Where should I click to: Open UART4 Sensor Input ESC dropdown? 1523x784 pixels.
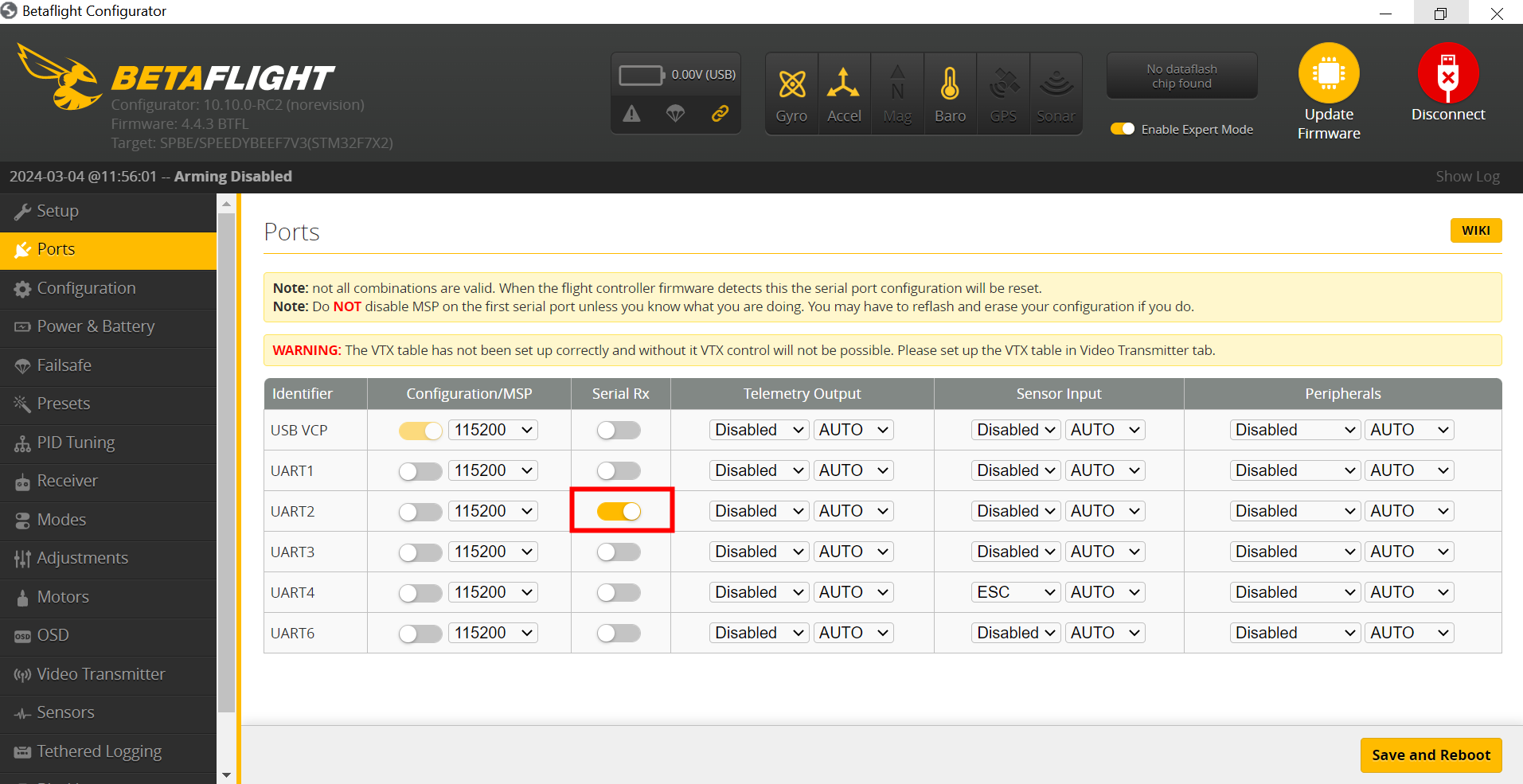1015,592
